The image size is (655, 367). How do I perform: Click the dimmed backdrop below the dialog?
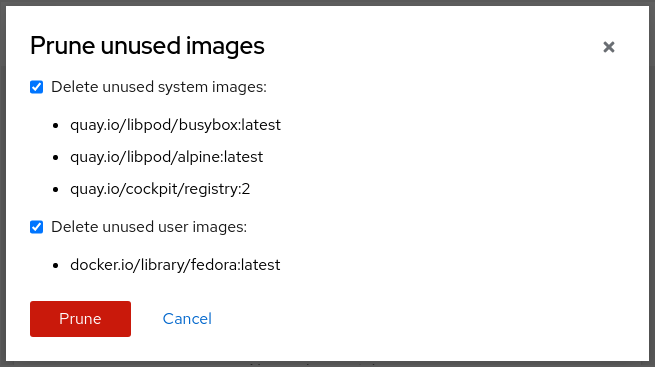328,364
